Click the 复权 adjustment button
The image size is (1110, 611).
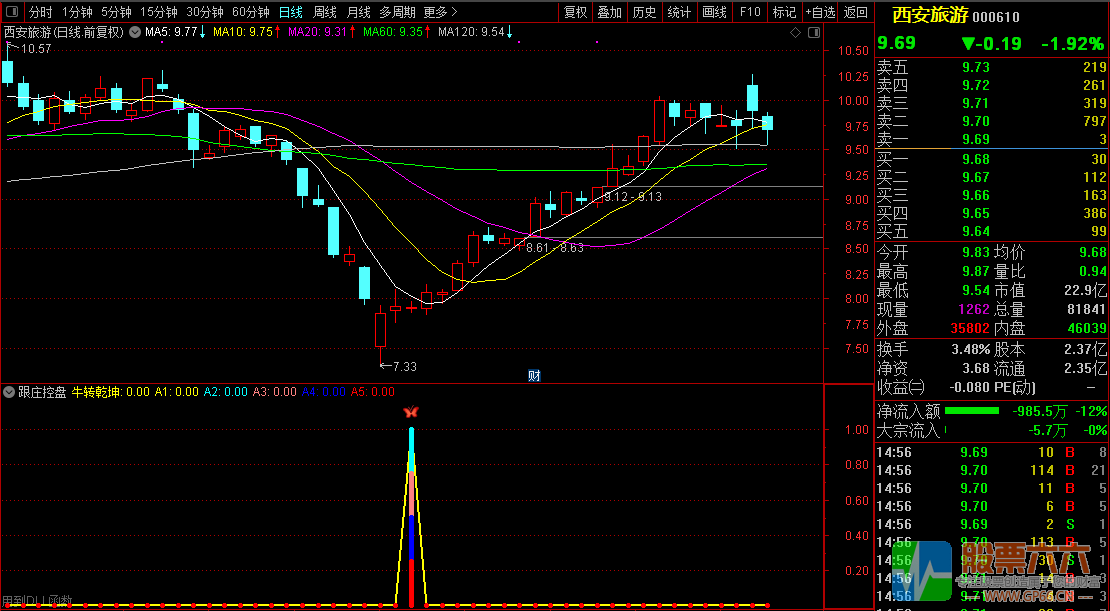click(575, 12)
